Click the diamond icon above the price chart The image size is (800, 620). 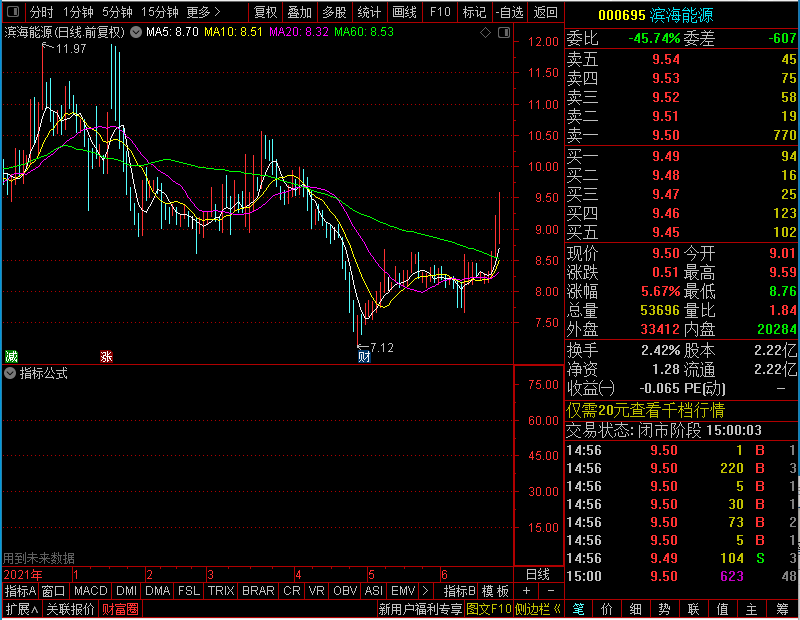pos(485,33)
